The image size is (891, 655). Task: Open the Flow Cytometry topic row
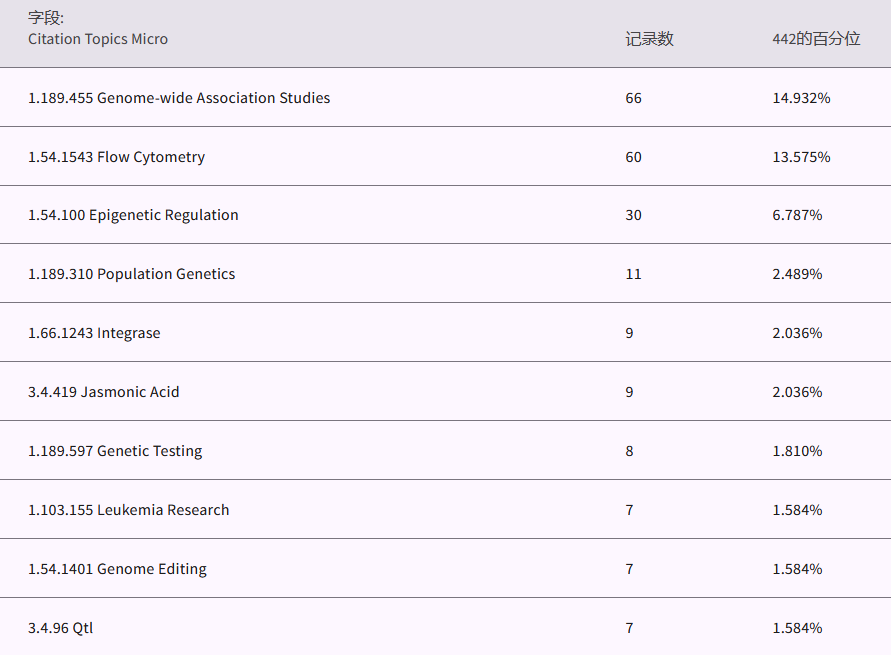pos(116,157)
